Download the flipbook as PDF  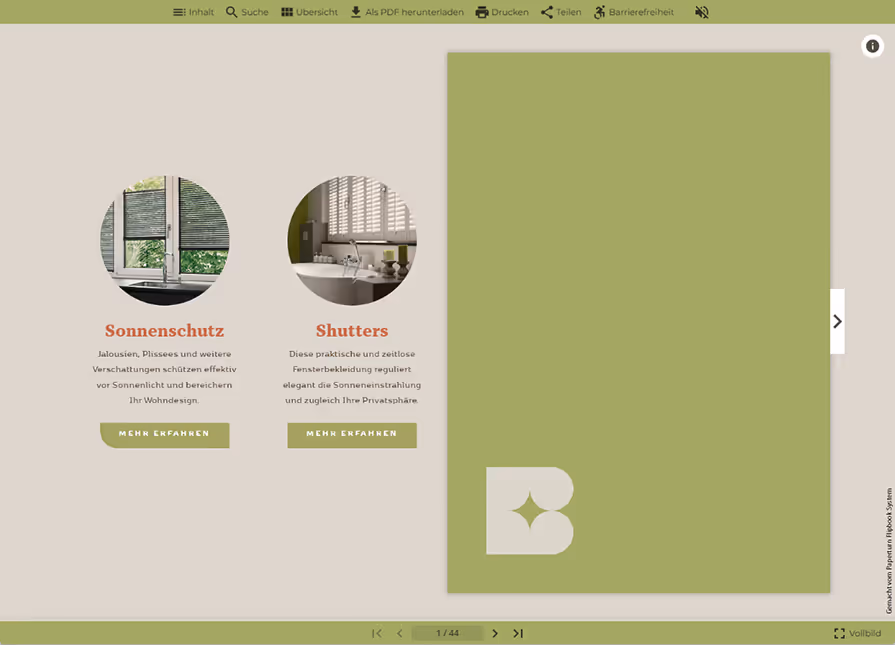click(x=406, y=12)
